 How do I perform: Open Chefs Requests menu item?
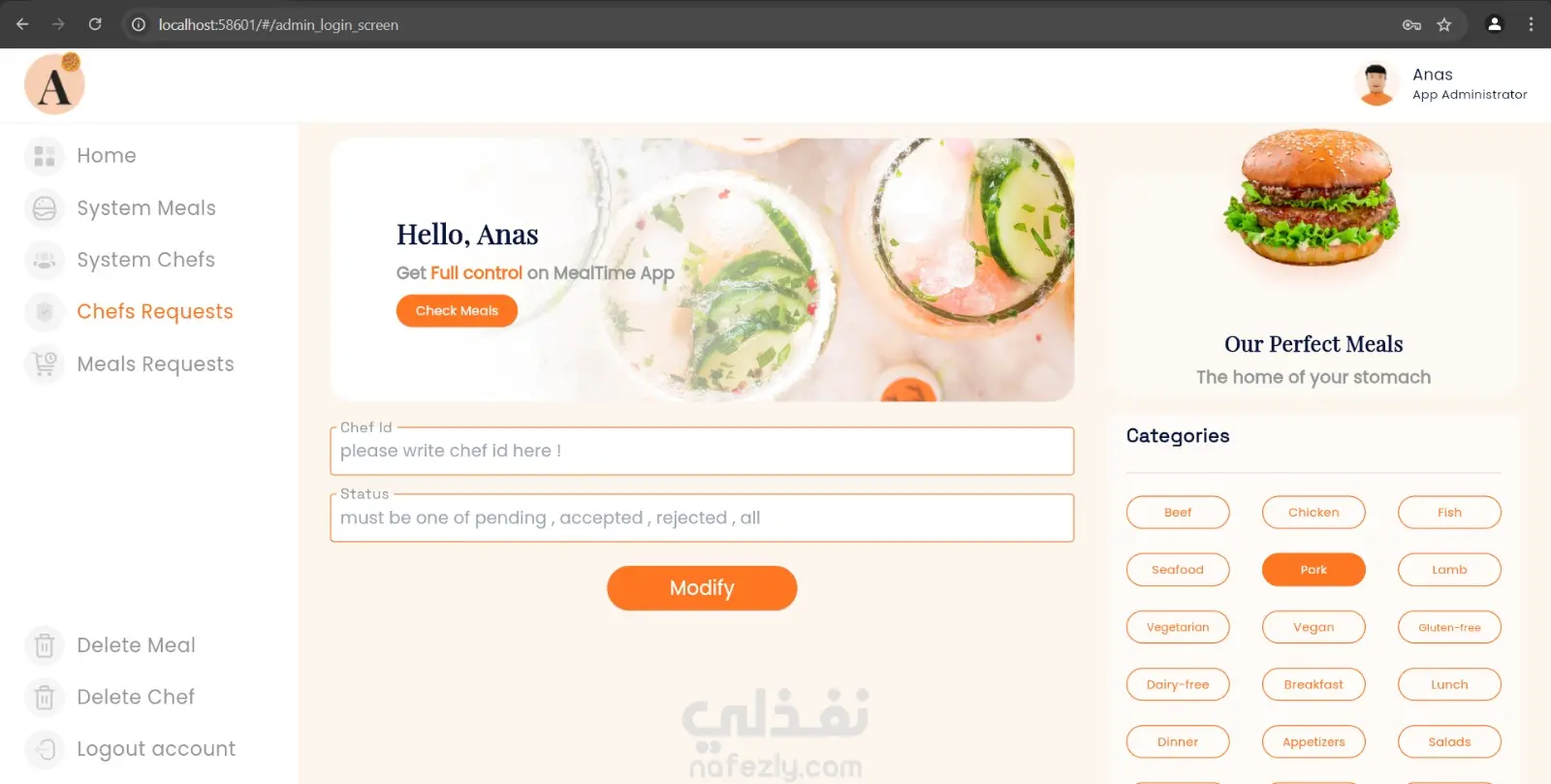(155, 312)
